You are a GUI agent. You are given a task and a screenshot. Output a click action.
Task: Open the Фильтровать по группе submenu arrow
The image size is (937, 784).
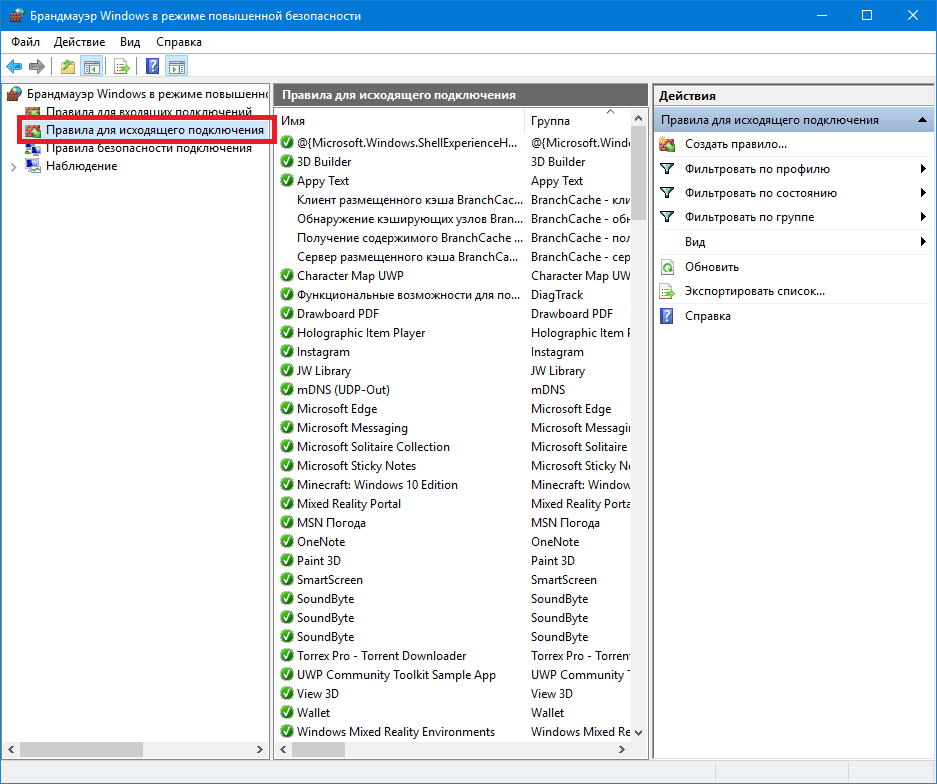(923, 217)
